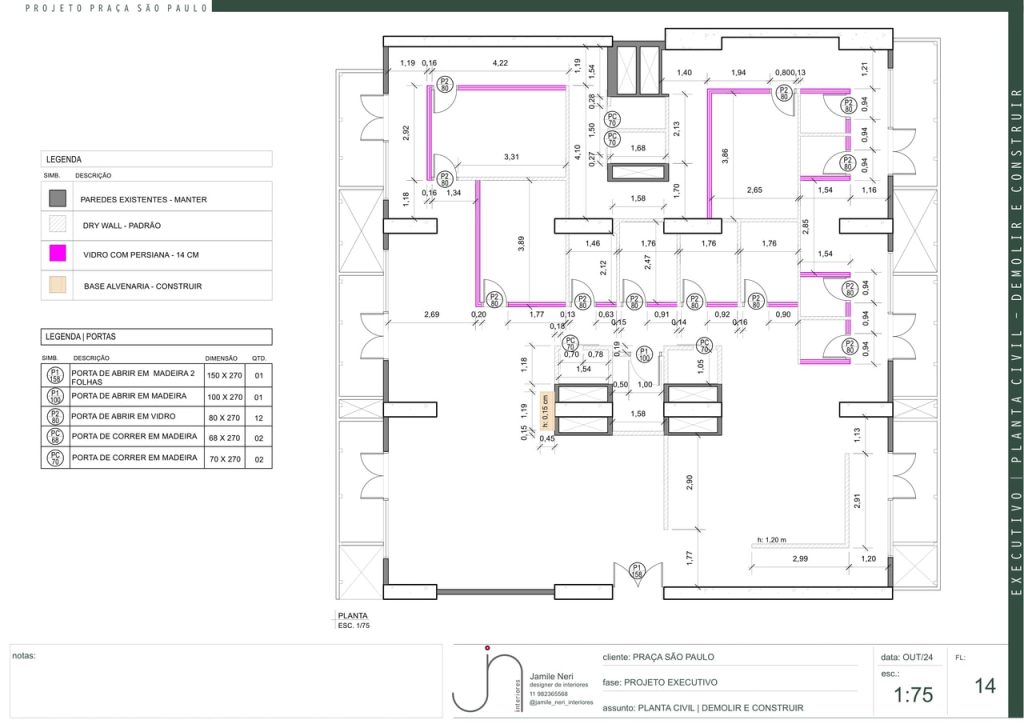This screenshot has width=1024, height=724.
Task: Select the magenta Vidro com Persiana swatch
Action: [58, 256]
